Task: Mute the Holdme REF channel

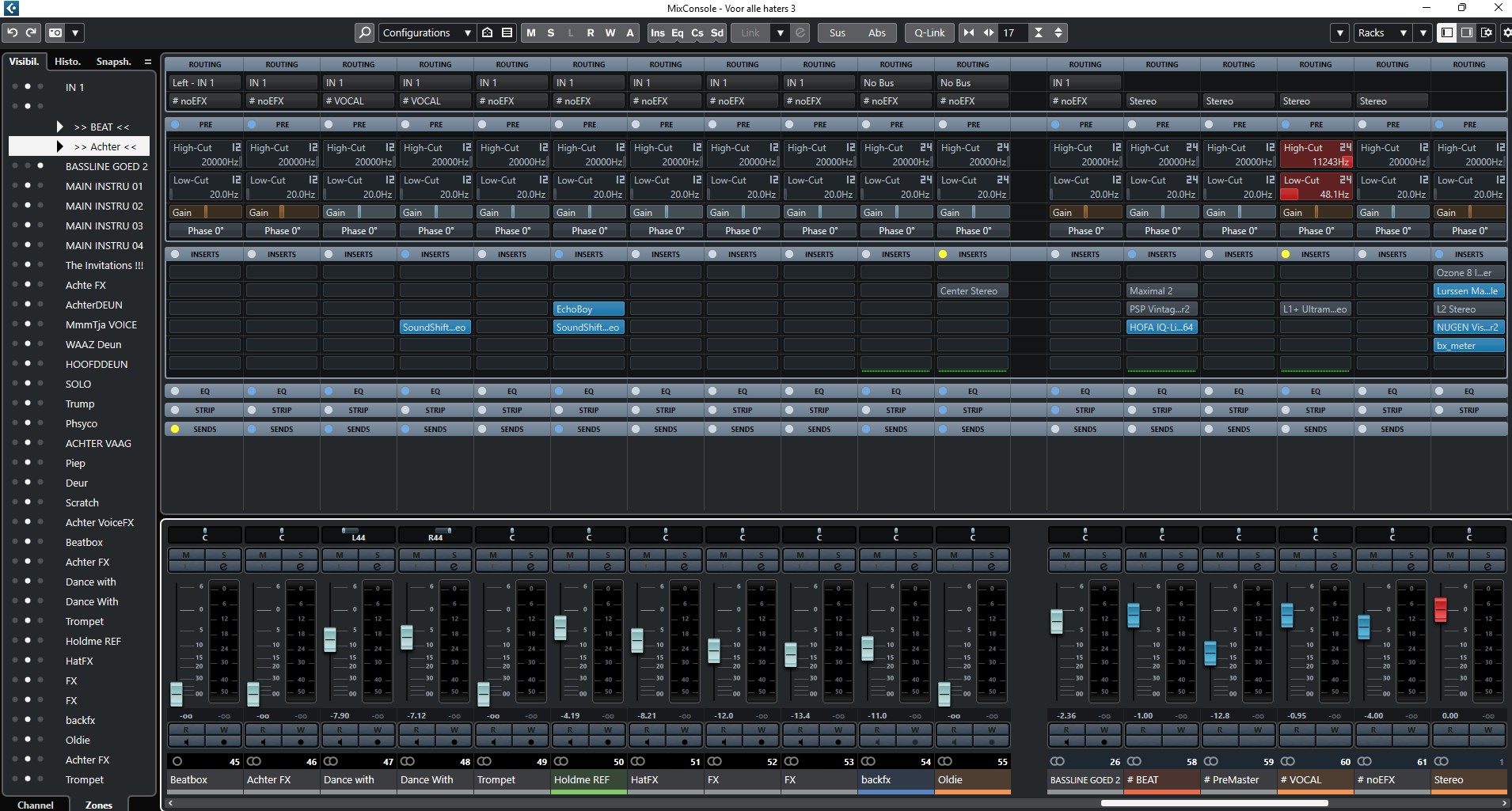Action: (x=570, y=555)
